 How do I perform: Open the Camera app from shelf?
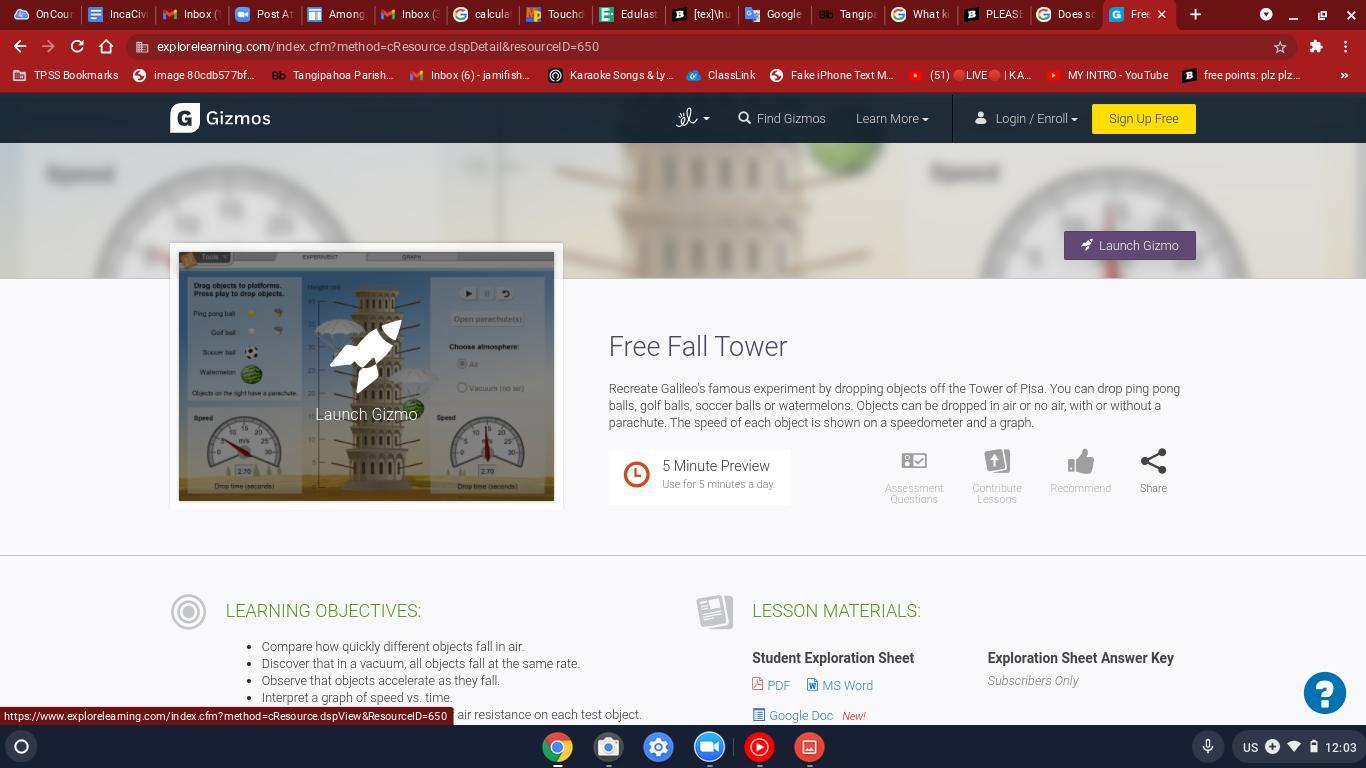608,747
